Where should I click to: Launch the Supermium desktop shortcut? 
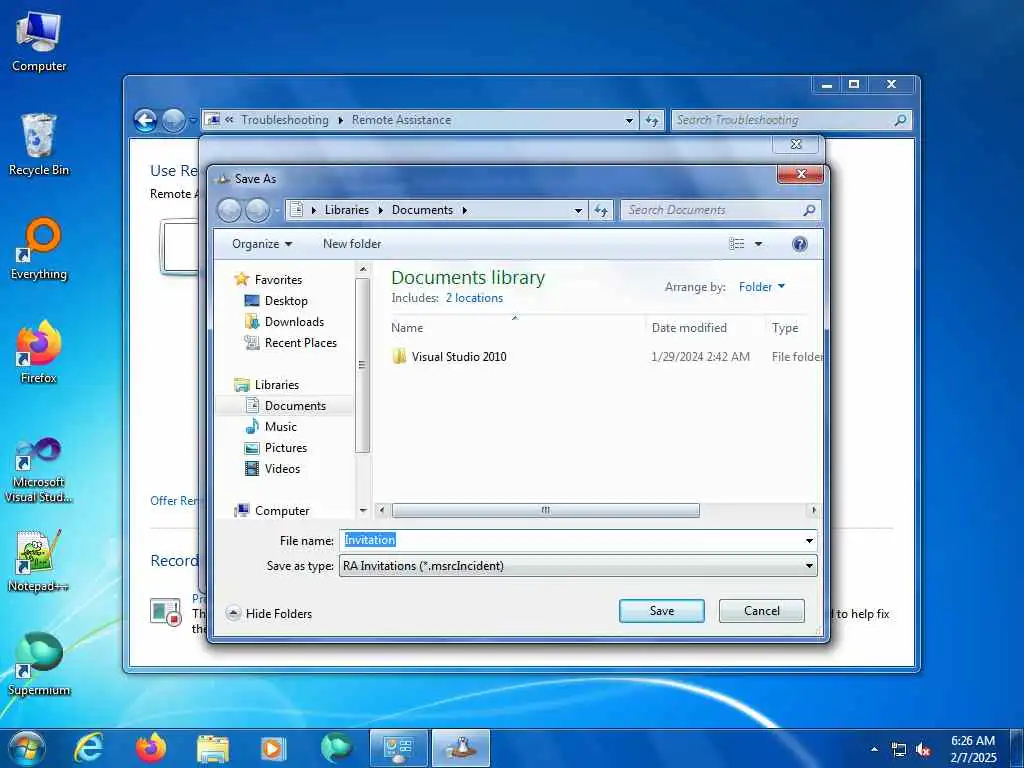(39, 664)
